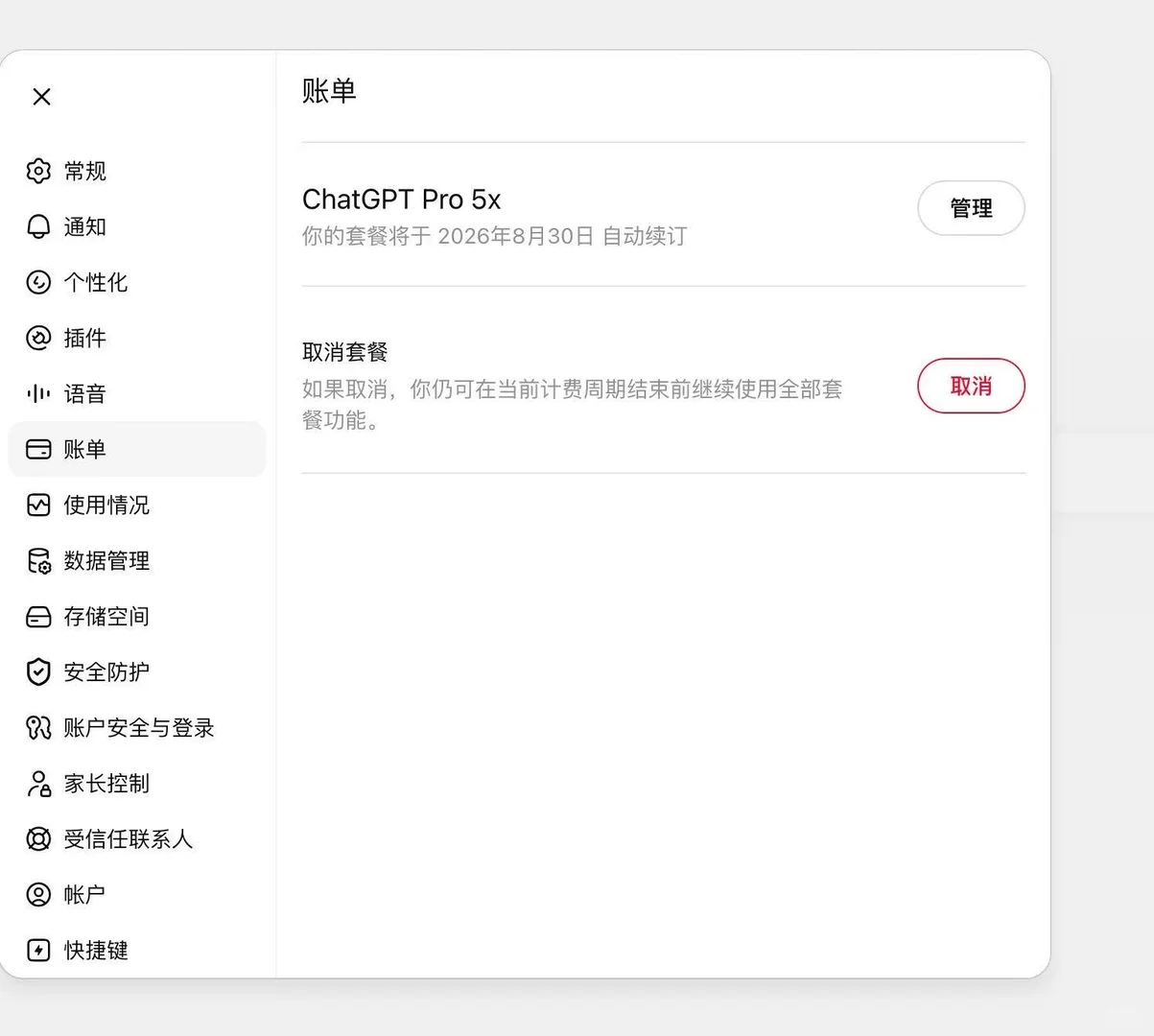Viewport: 1154px width, 1036px height.
Task: Close the settings dialog with X
Action: click(41, 96)
